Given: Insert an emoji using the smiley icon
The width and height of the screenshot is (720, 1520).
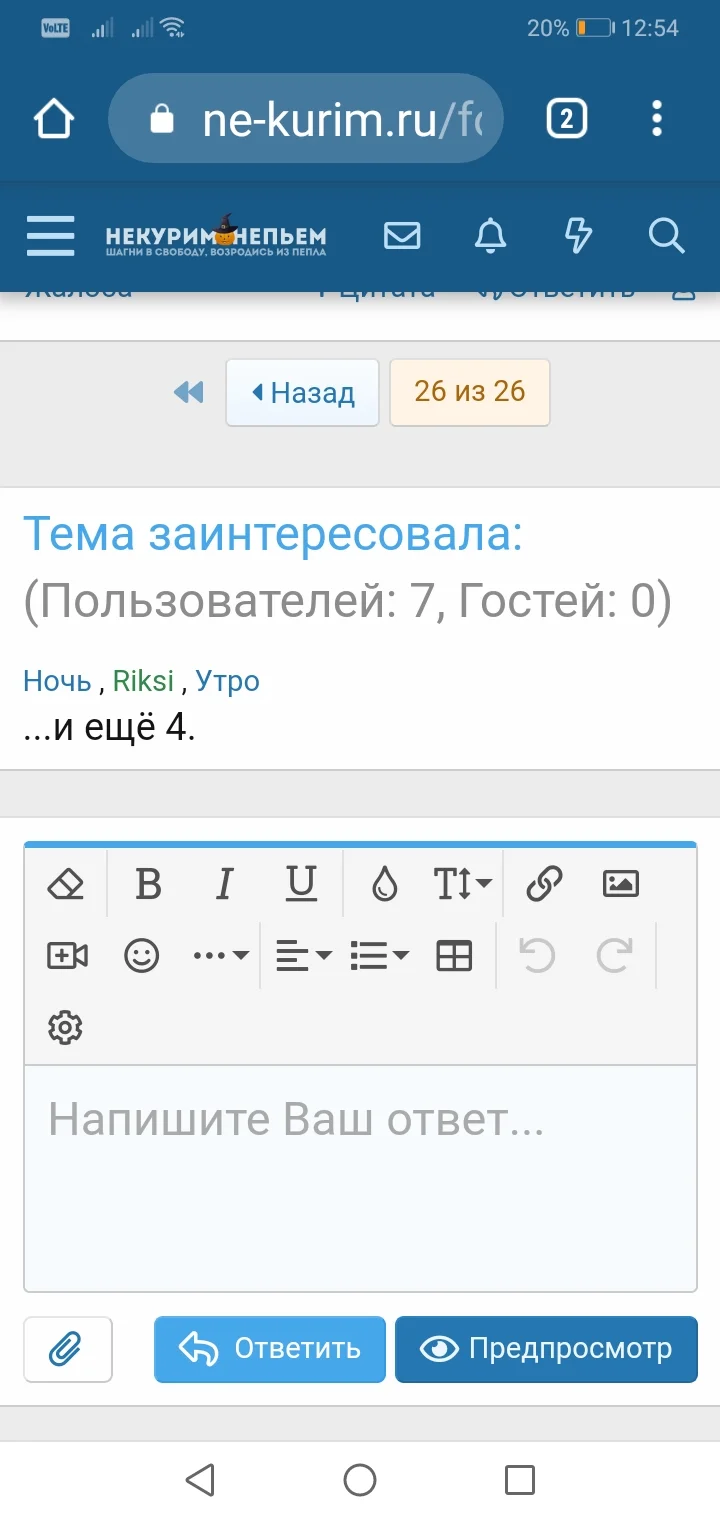Looking at the screenshot, I should pyautogui.click(x=142, y=955).
